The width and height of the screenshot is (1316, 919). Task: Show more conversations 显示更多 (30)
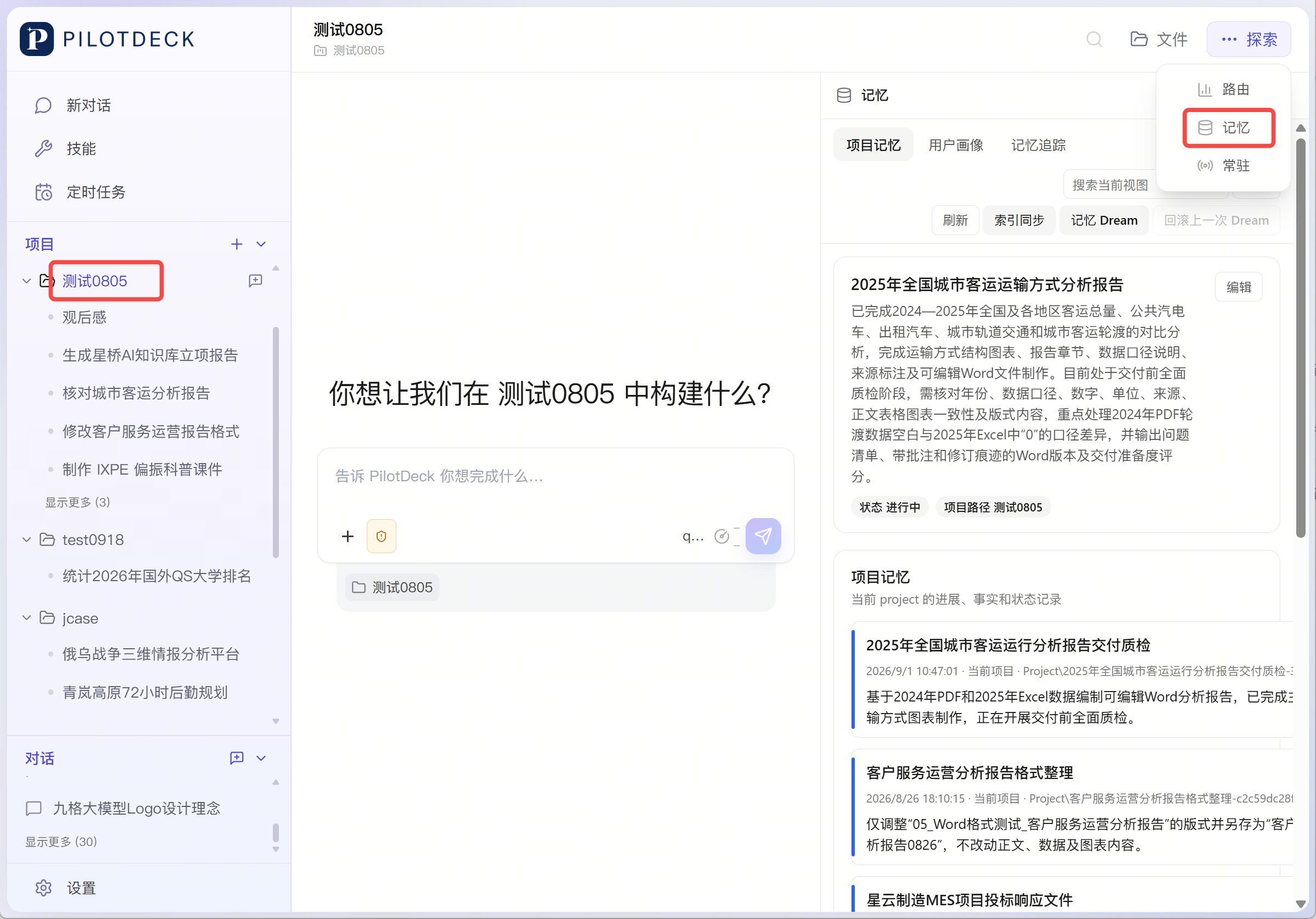coord(61,842)
